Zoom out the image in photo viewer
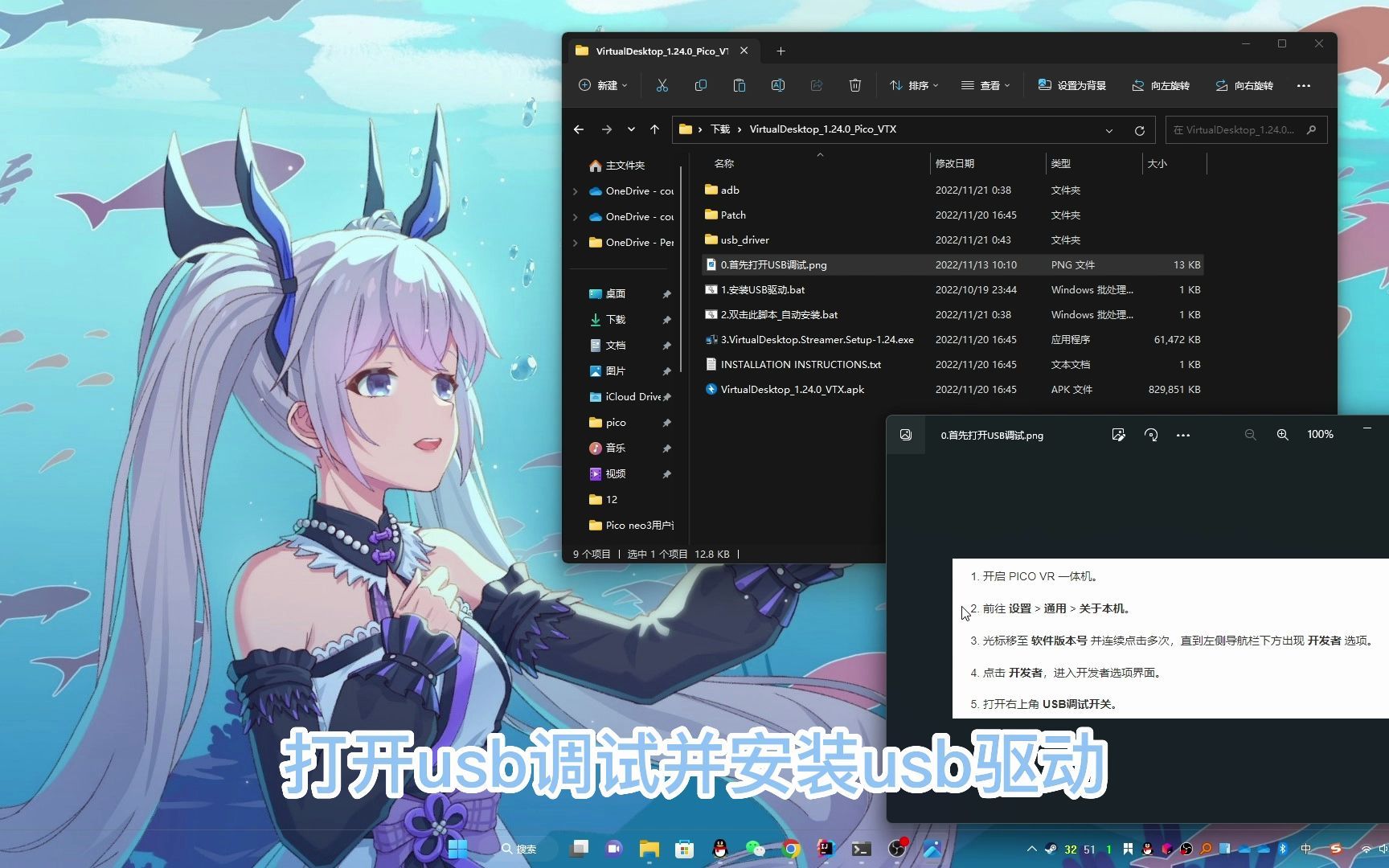Image resolution: width=1389 pixels, height=868 pixels. [1250, 435]
